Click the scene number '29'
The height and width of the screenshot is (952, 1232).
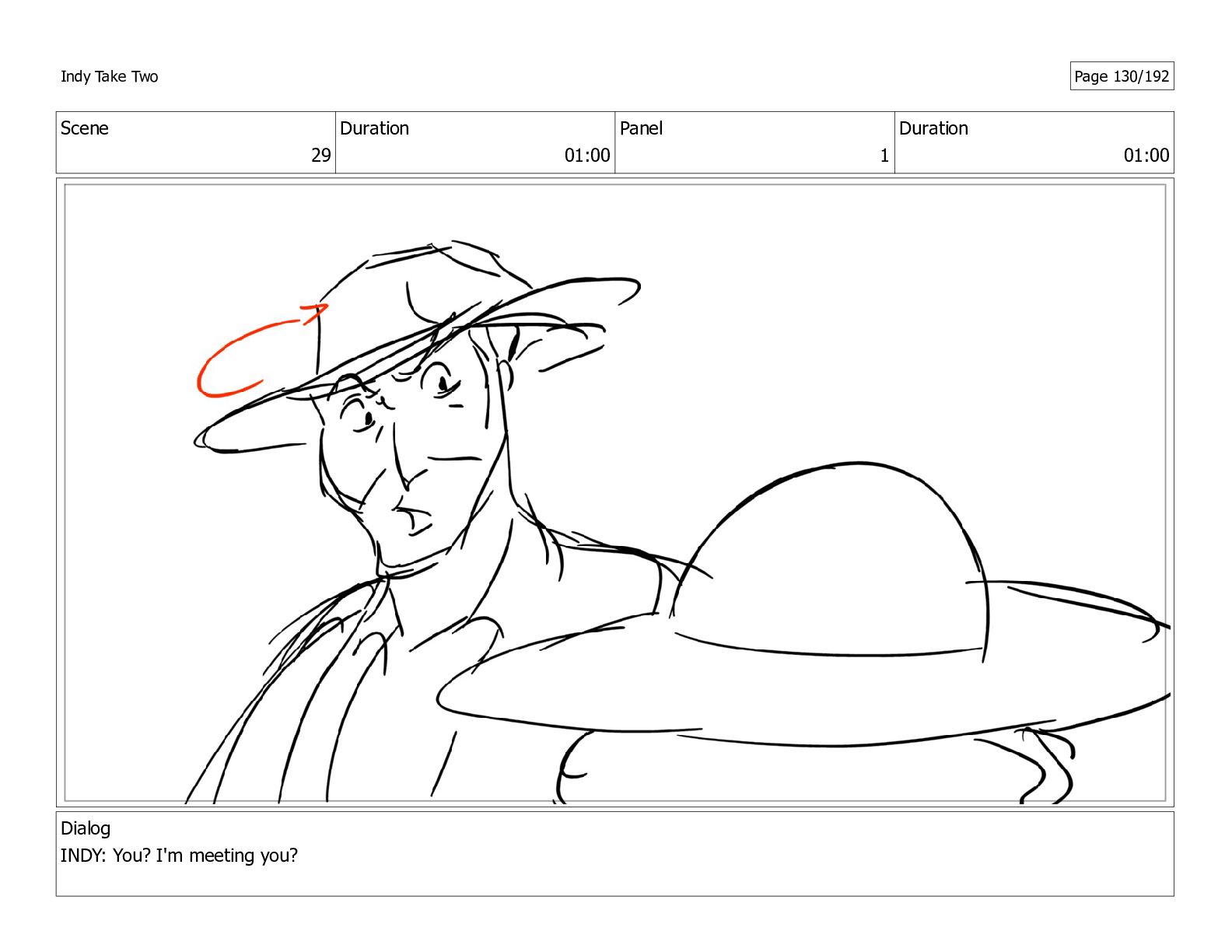pos(321,156)
